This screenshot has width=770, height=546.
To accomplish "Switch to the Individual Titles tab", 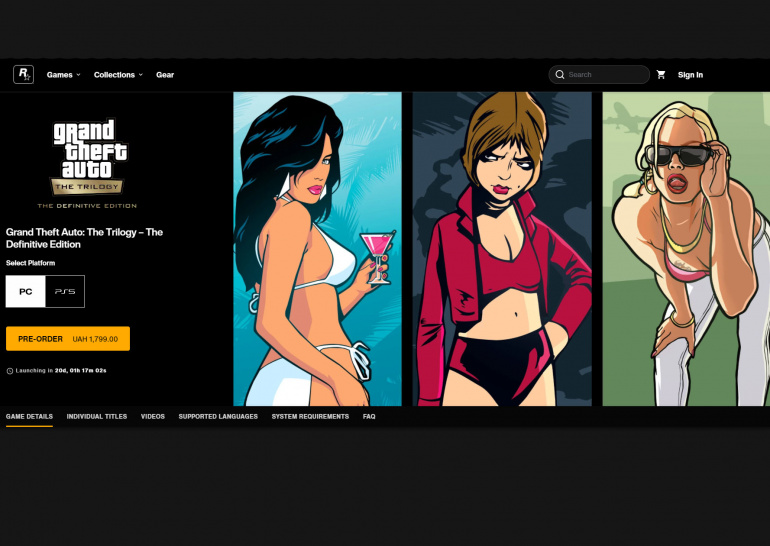I will point(97,416).
